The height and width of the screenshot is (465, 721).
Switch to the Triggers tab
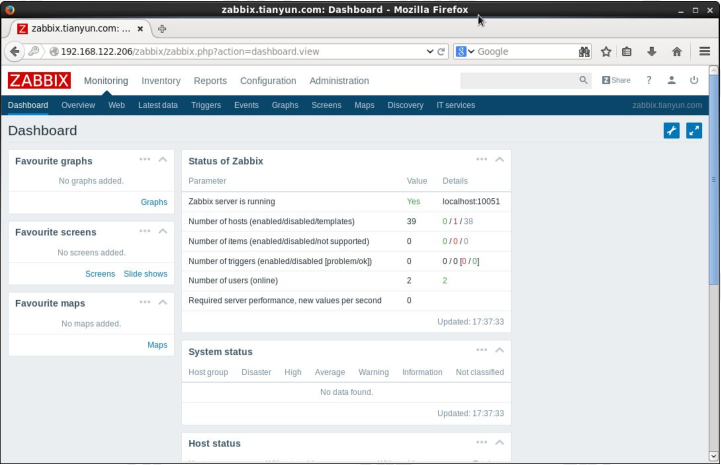tap(206, 105)
